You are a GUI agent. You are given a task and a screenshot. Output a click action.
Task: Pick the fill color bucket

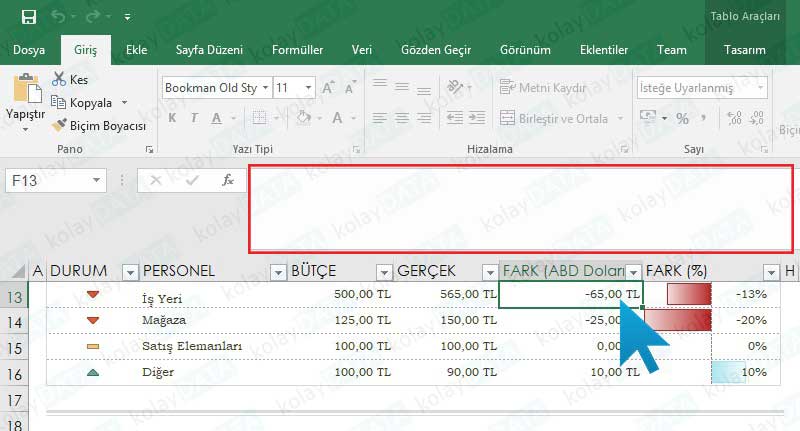tap(304, 118)
